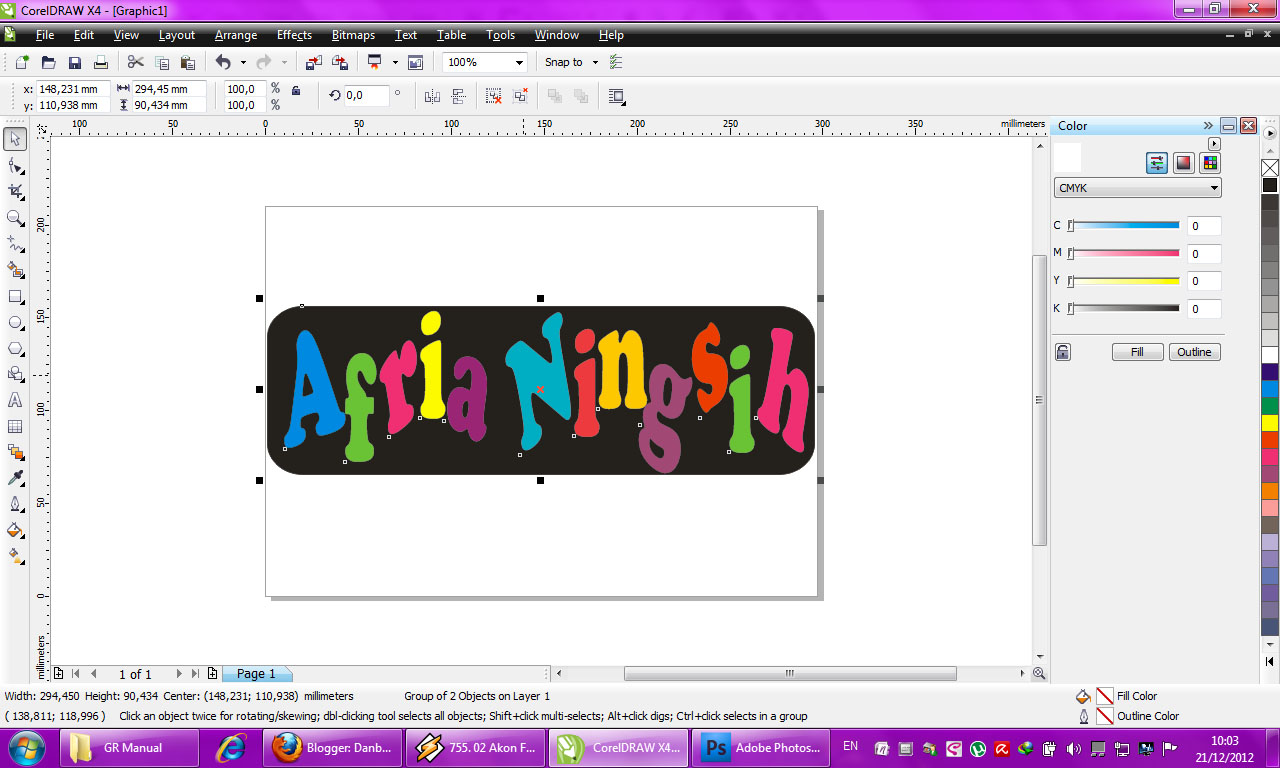
Task: Select the Interactive Fill tool
Action: pos(15,556)
